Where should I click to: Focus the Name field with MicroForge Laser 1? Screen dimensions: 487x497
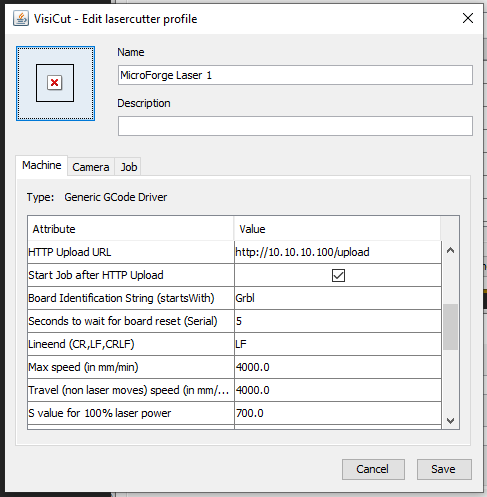[295, 75]
